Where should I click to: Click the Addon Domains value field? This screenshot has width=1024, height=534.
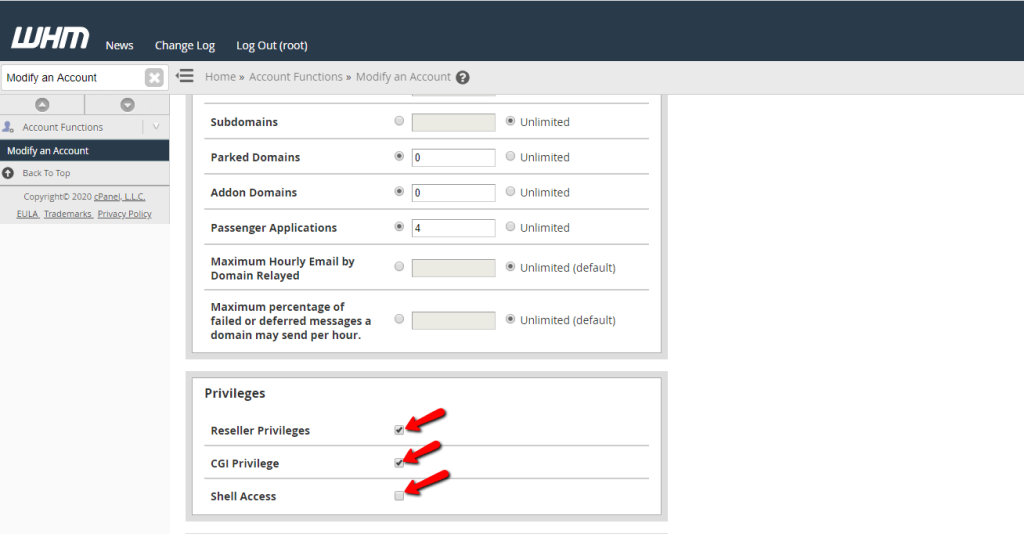click(453, 193)
